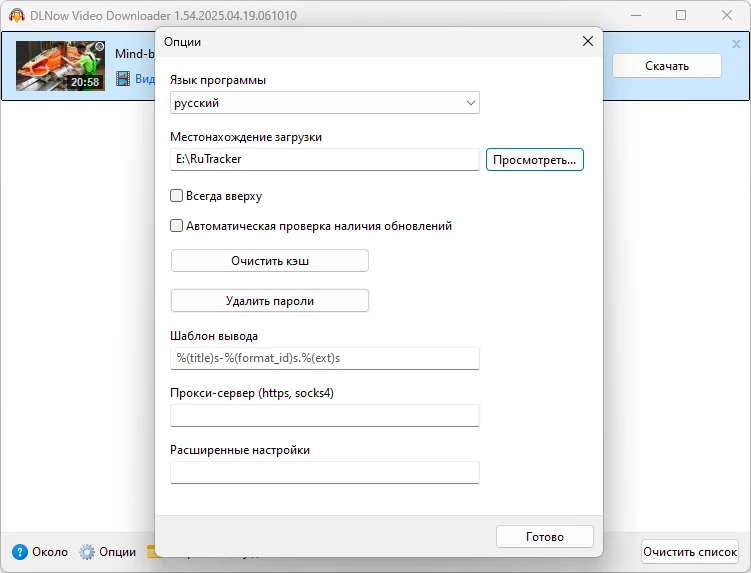Click the download location field with E:\RuTracker
This screenshot has width=751, height=573.
[325, 159]
